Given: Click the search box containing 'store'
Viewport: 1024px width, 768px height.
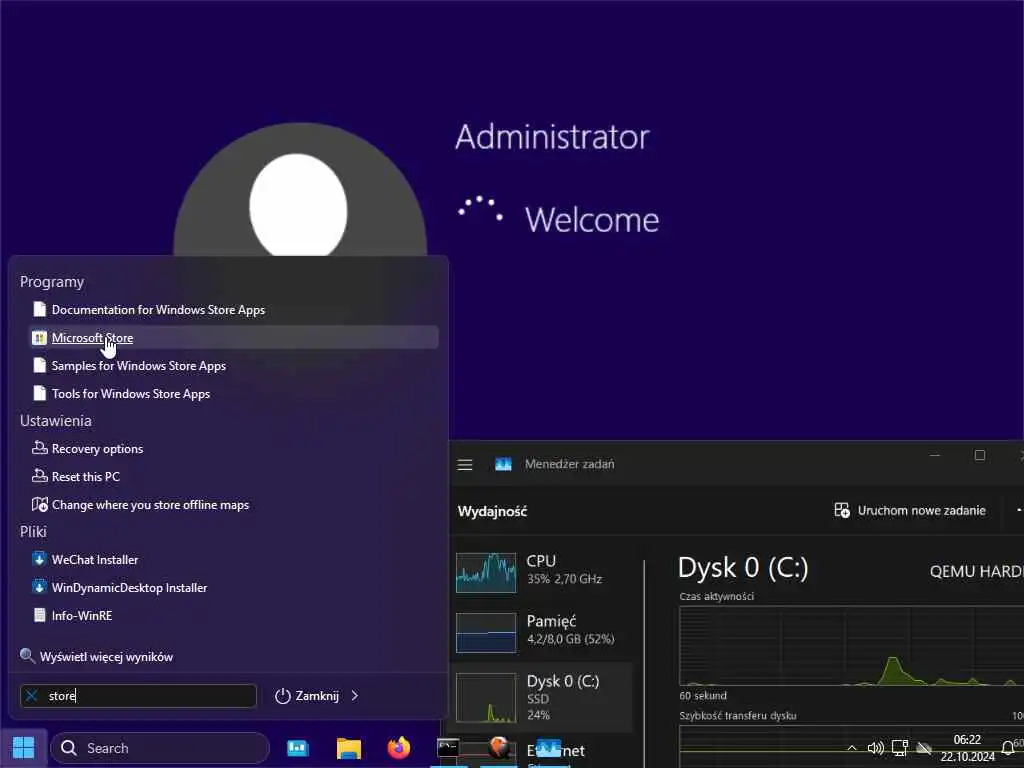Looking at the screenshot, I should pos(138,696).
